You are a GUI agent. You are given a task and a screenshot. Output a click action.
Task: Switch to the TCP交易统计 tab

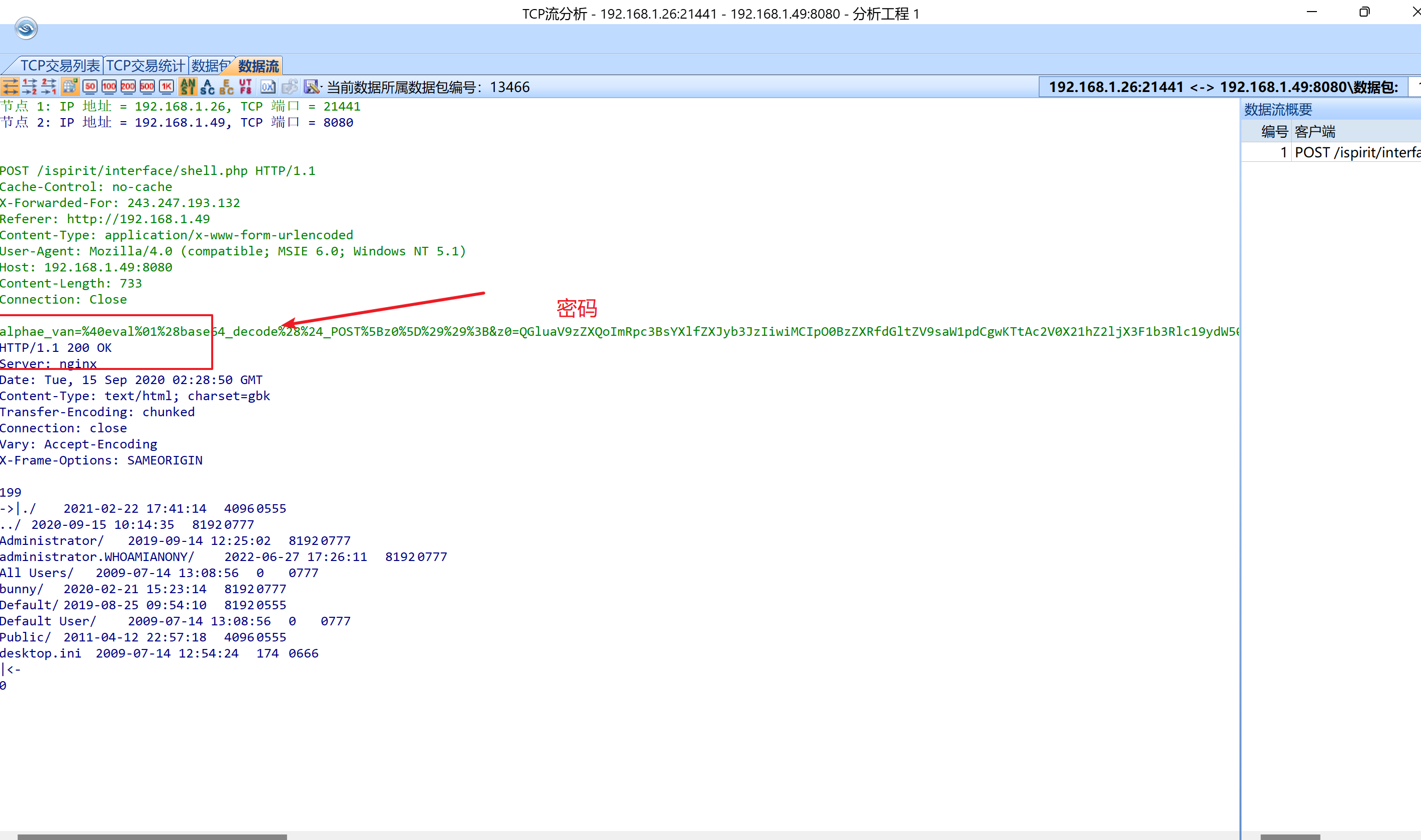[x=145, y=66]
